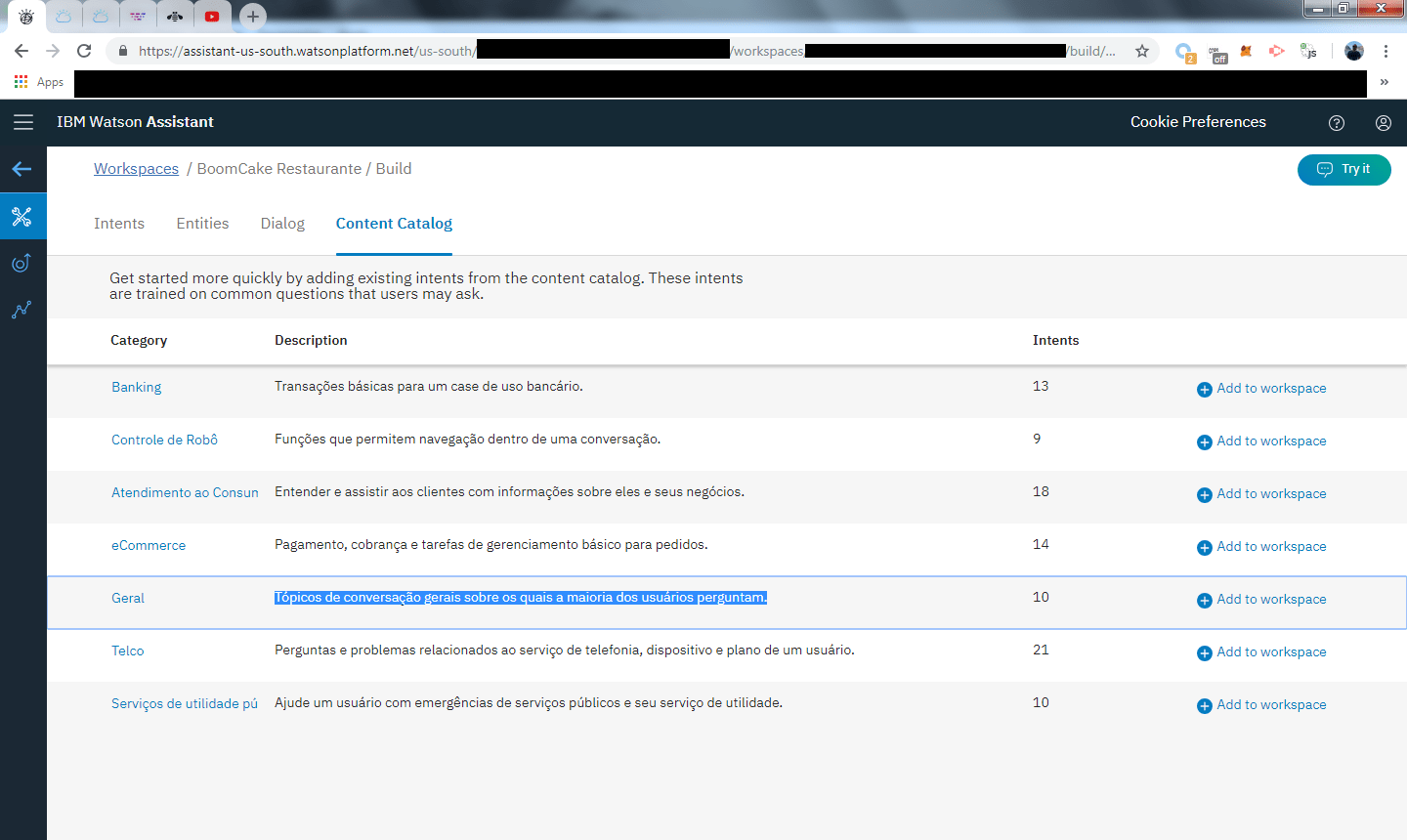The height and width of the screenshot is (840, 1407).
Task: Open the eCommerce category
Action: (x=149, y=546)
